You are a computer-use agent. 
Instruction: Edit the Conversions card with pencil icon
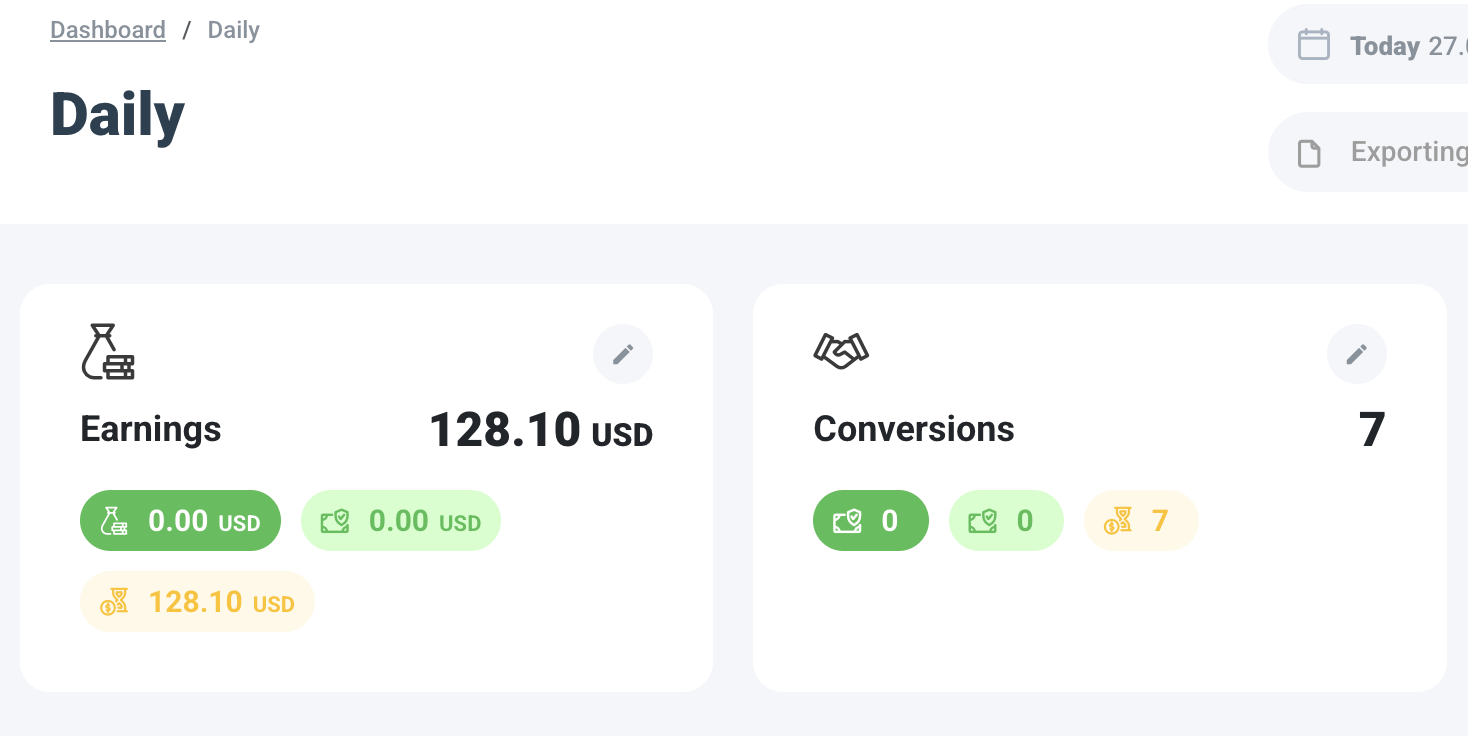(1356, 354)
